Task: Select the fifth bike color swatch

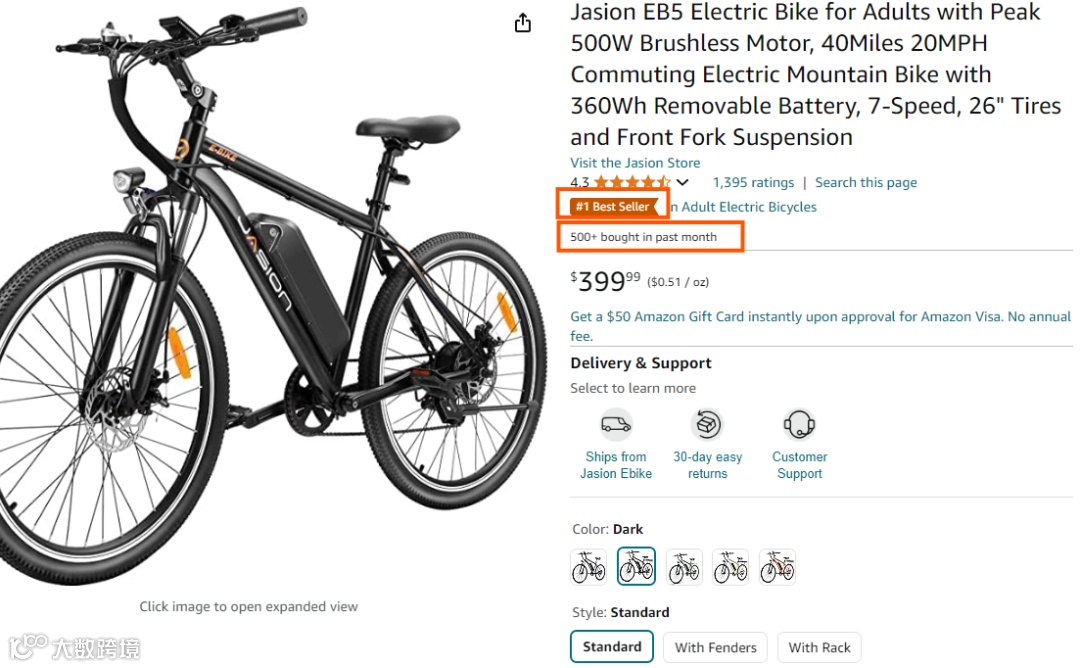Action: [777, 567]
